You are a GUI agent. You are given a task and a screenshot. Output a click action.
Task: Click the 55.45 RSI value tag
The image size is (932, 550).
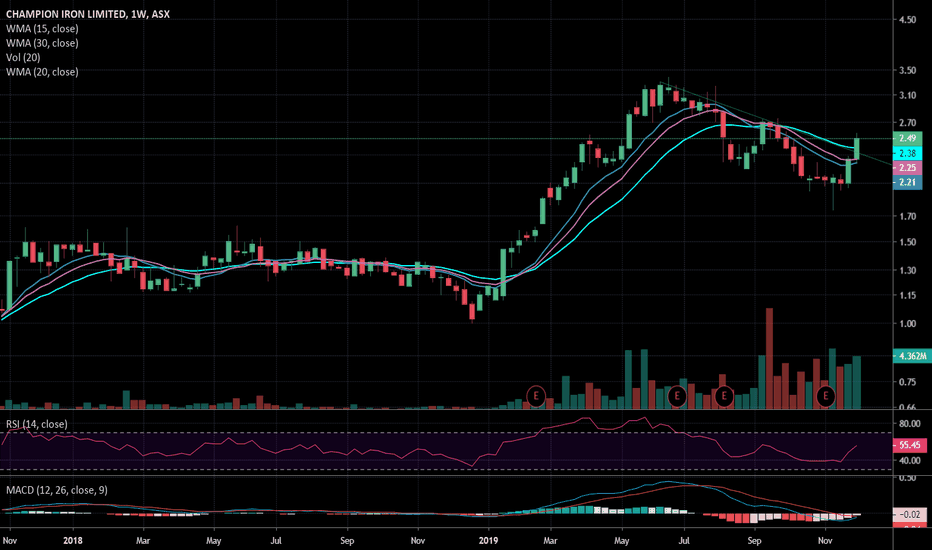click(910, 445)
